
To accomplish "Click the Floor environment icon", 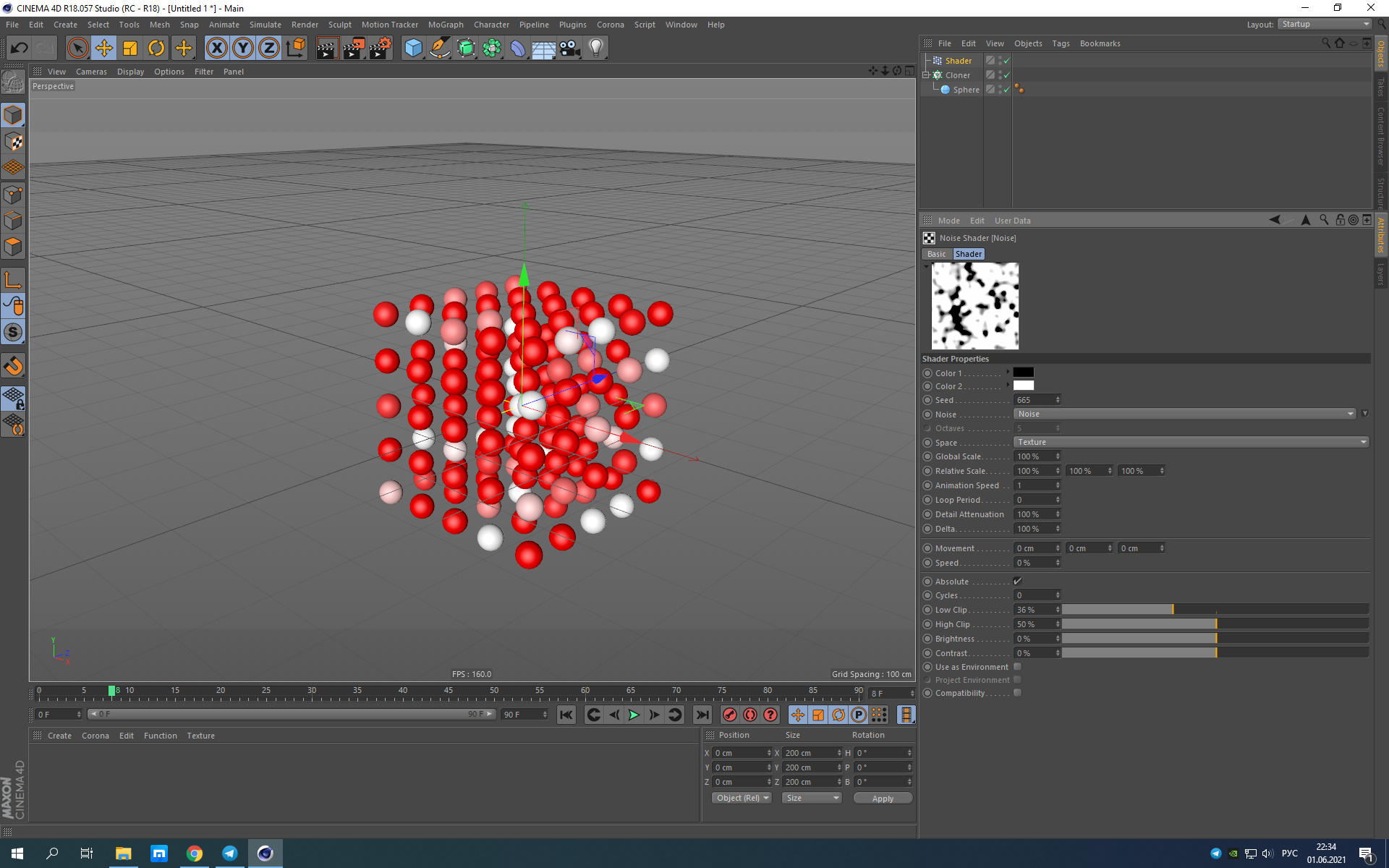I will [543, 48].
